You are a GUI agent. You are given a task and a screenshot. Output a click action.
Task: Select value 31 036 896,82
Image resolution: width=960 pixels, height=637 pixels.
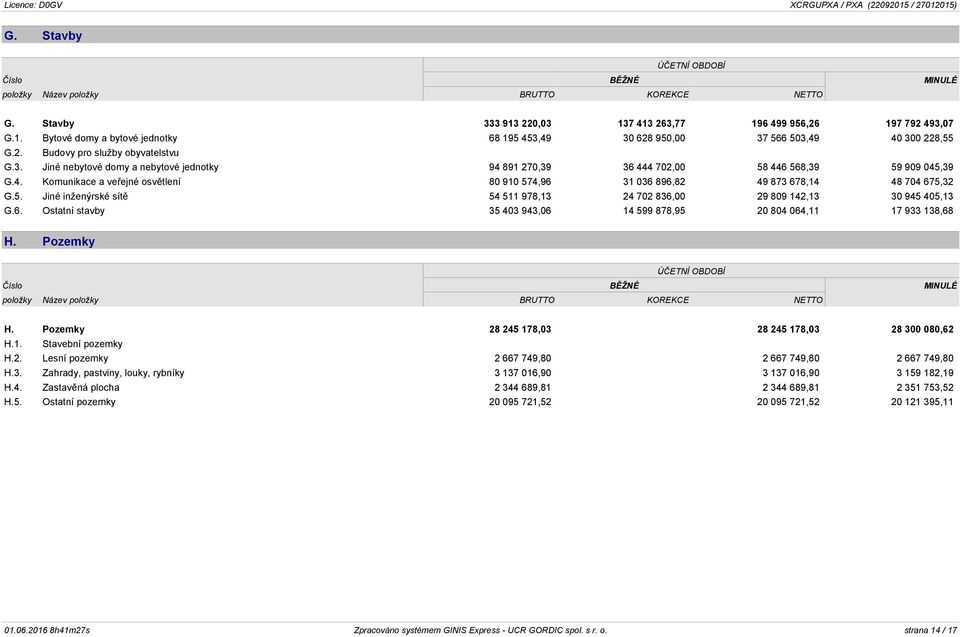tap(654, 182)
